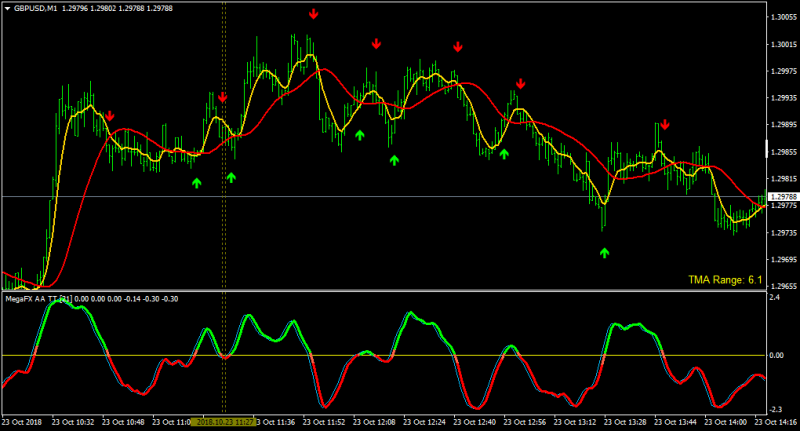Click the green up arrow near 11:00

(x=197, y=183)
